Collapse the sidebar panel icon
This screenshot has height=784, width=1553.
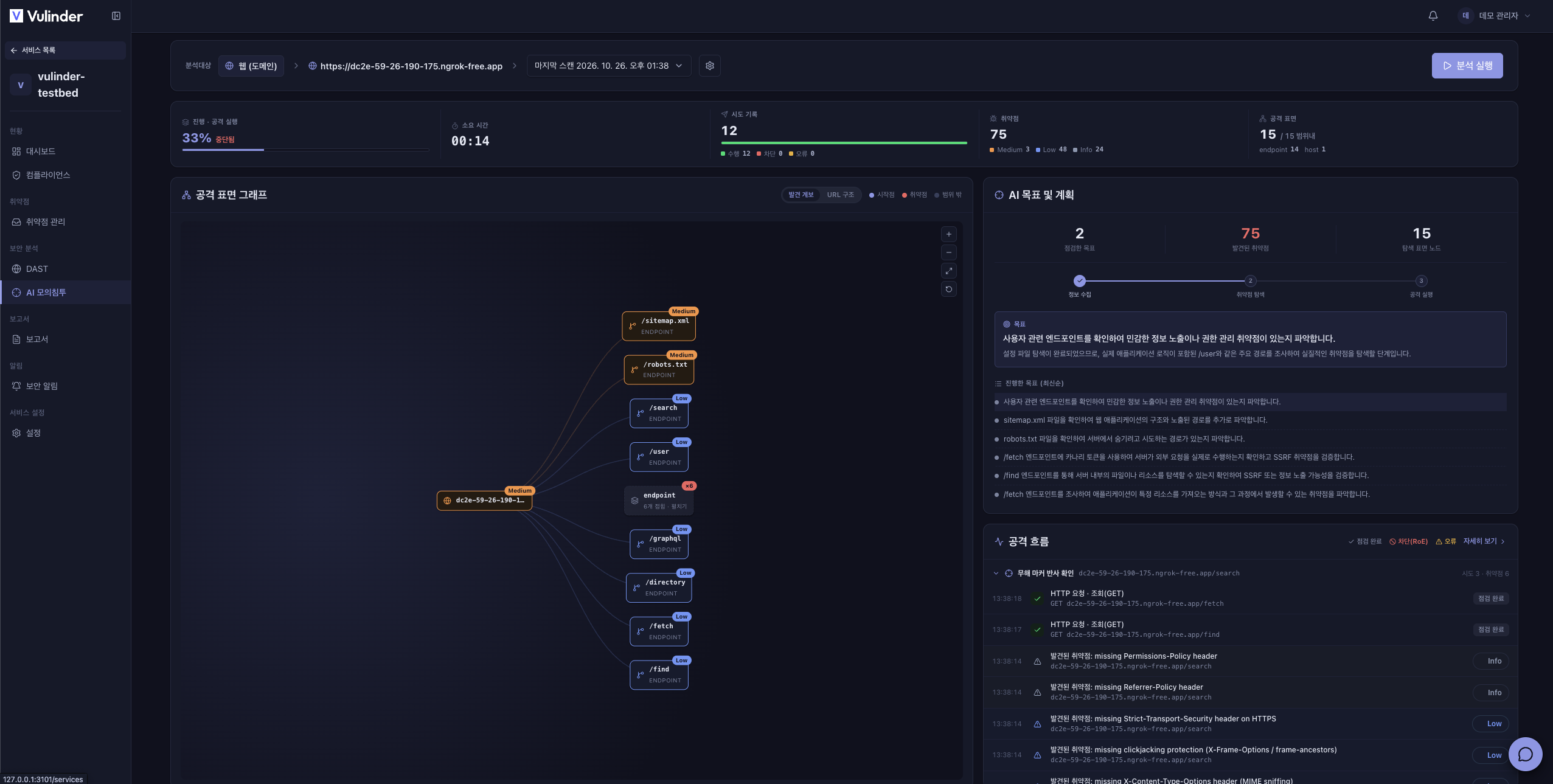pos(116,16)
